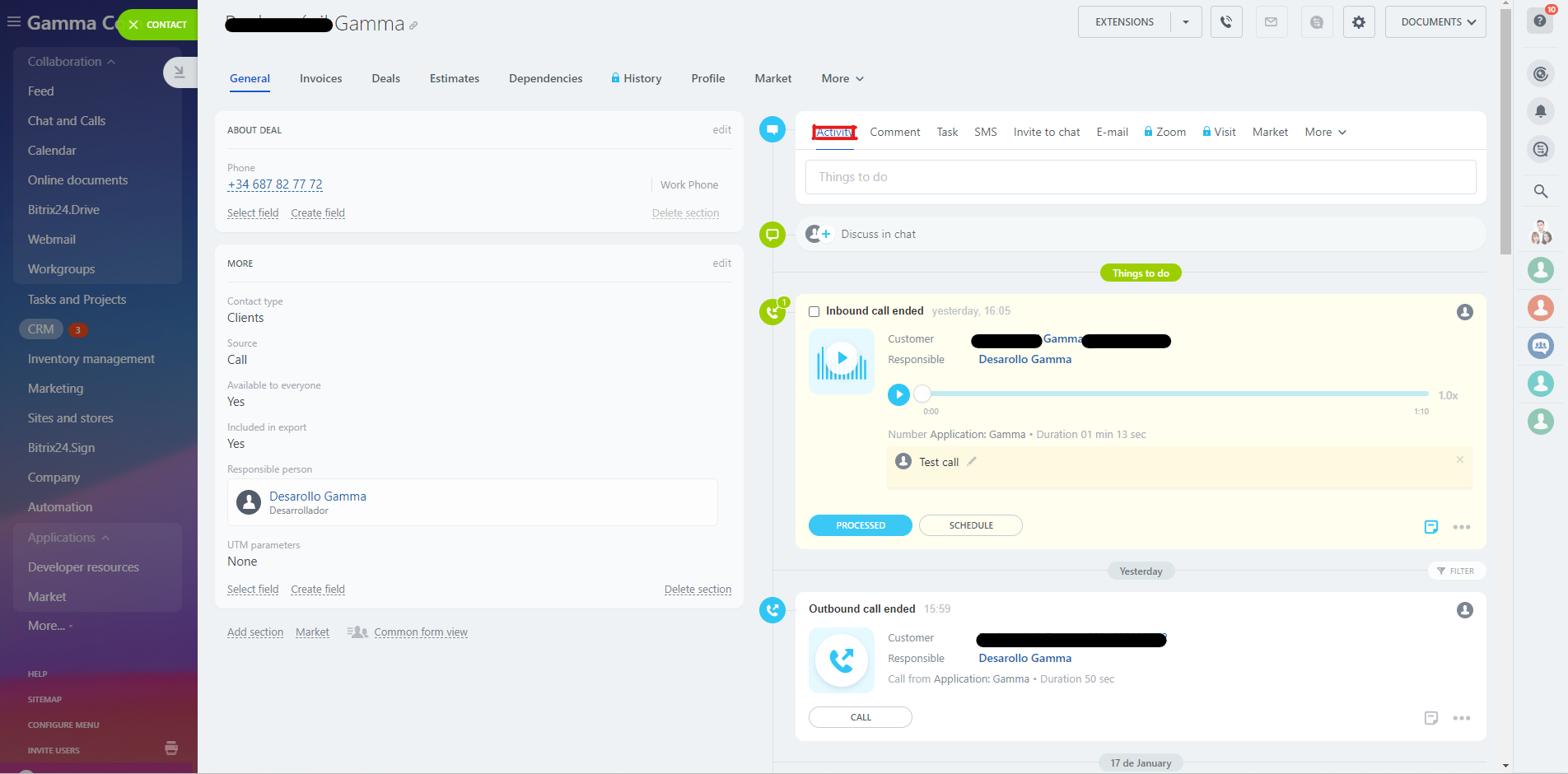Open the settings gear icon near Documents
Viewport: 1568px width, 774px height.
coord(1358,21)
